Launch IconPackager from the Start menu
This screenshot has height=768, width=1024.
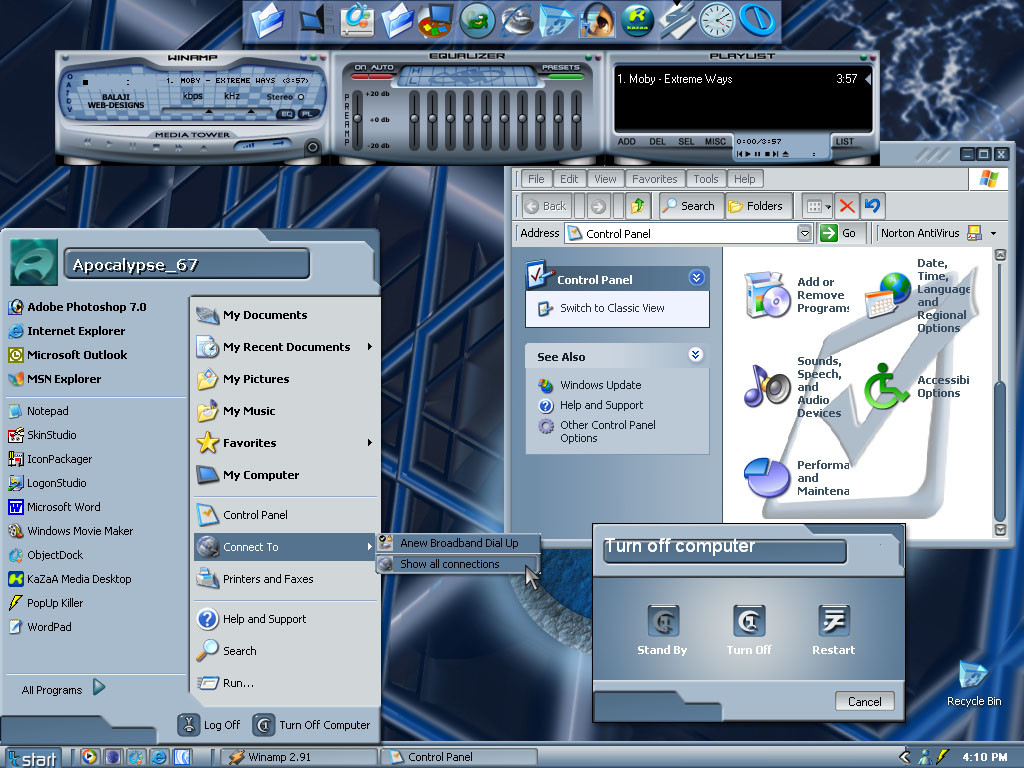[50, 459]
